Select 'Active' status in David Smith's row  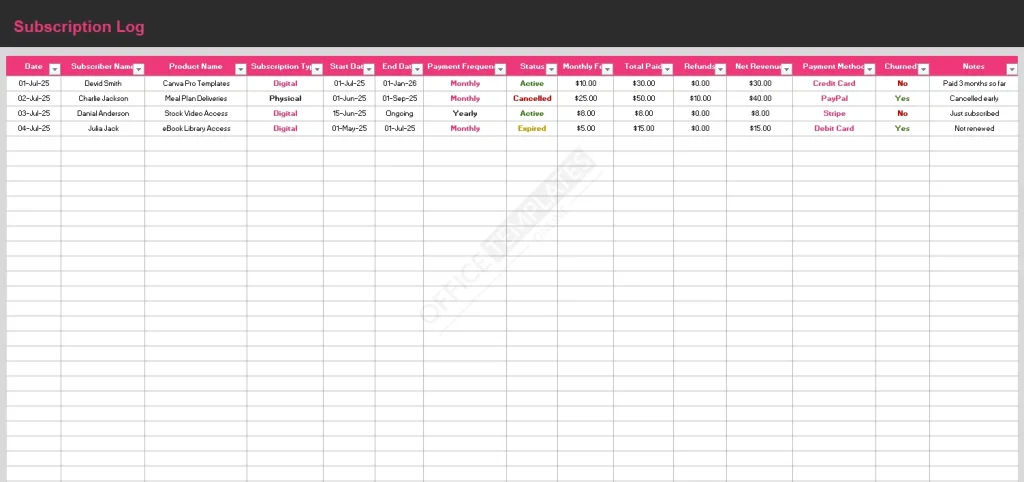[532, 84]
